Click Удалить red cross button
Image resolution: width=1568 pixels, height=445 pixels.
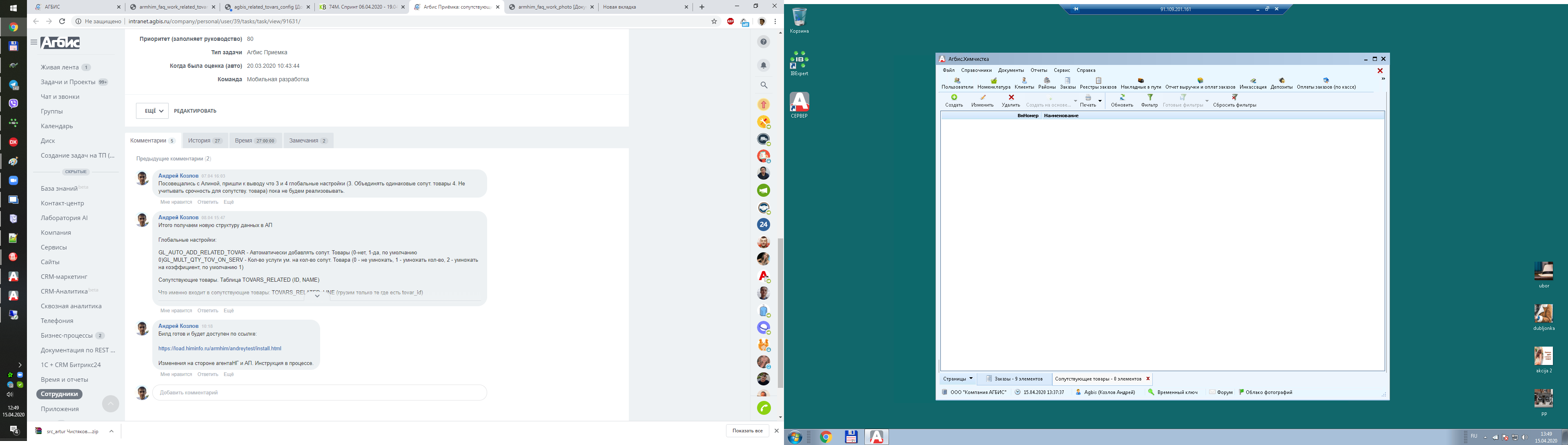tap(1011, 101)
